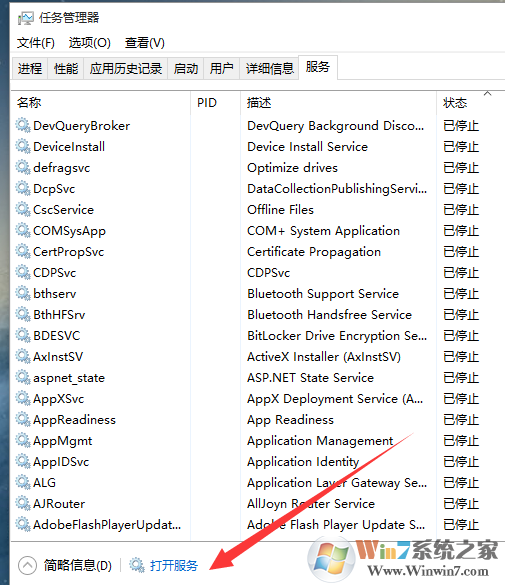This screenshot has height=585, width=505.
Task: Click the bthserv service gear icon
Action: (x=23, y=293)
